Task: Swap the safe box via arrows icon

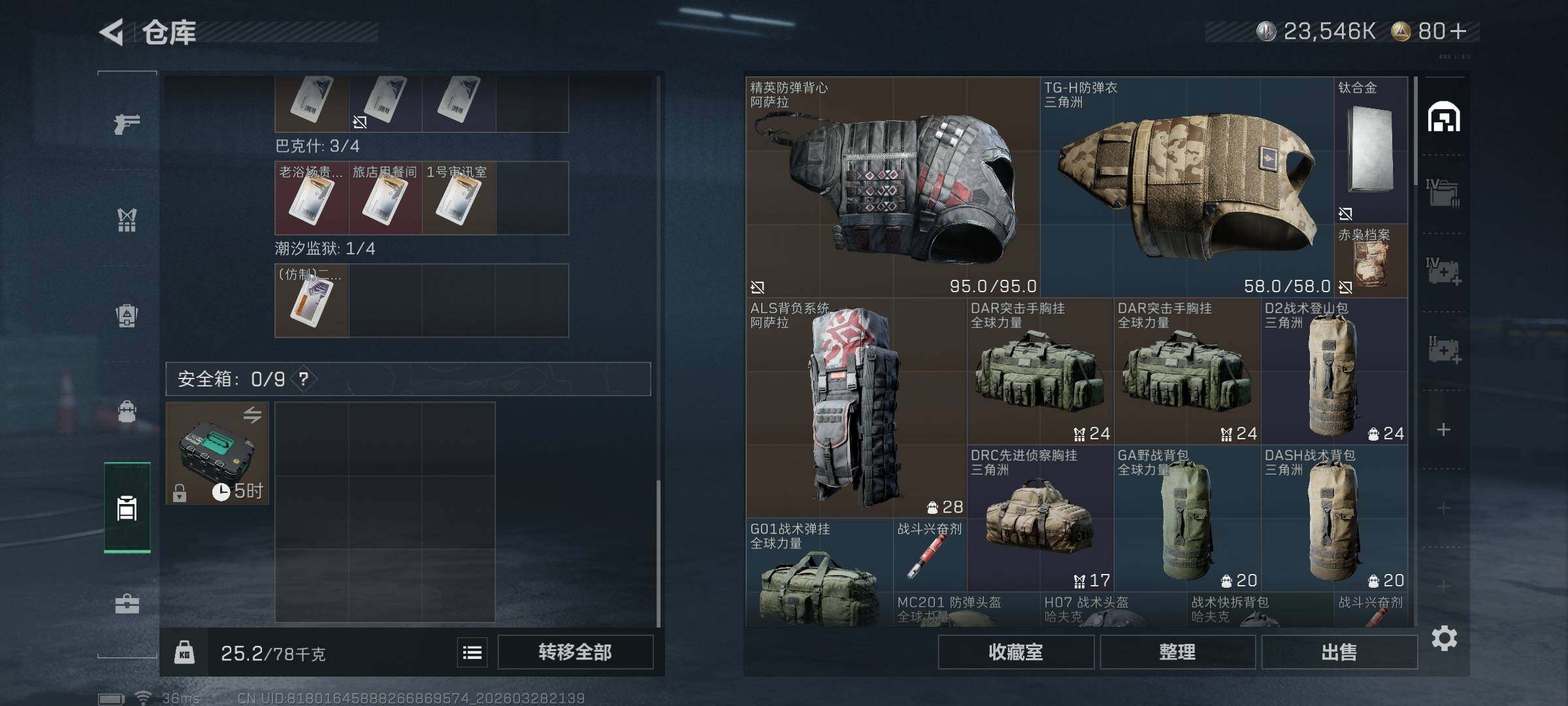Action: [x=253, y=414]
